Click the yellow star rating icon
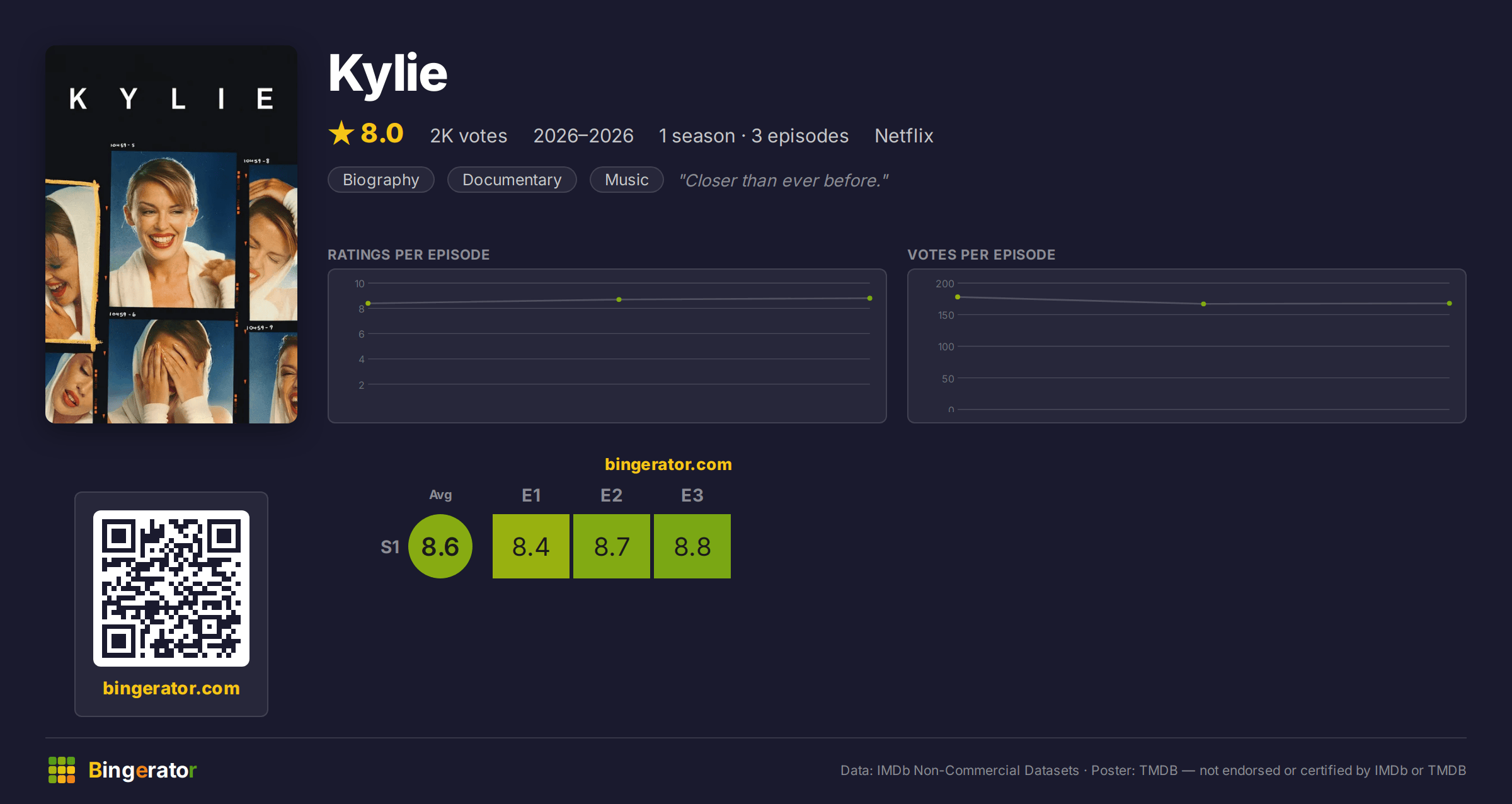 pos(341,134)
